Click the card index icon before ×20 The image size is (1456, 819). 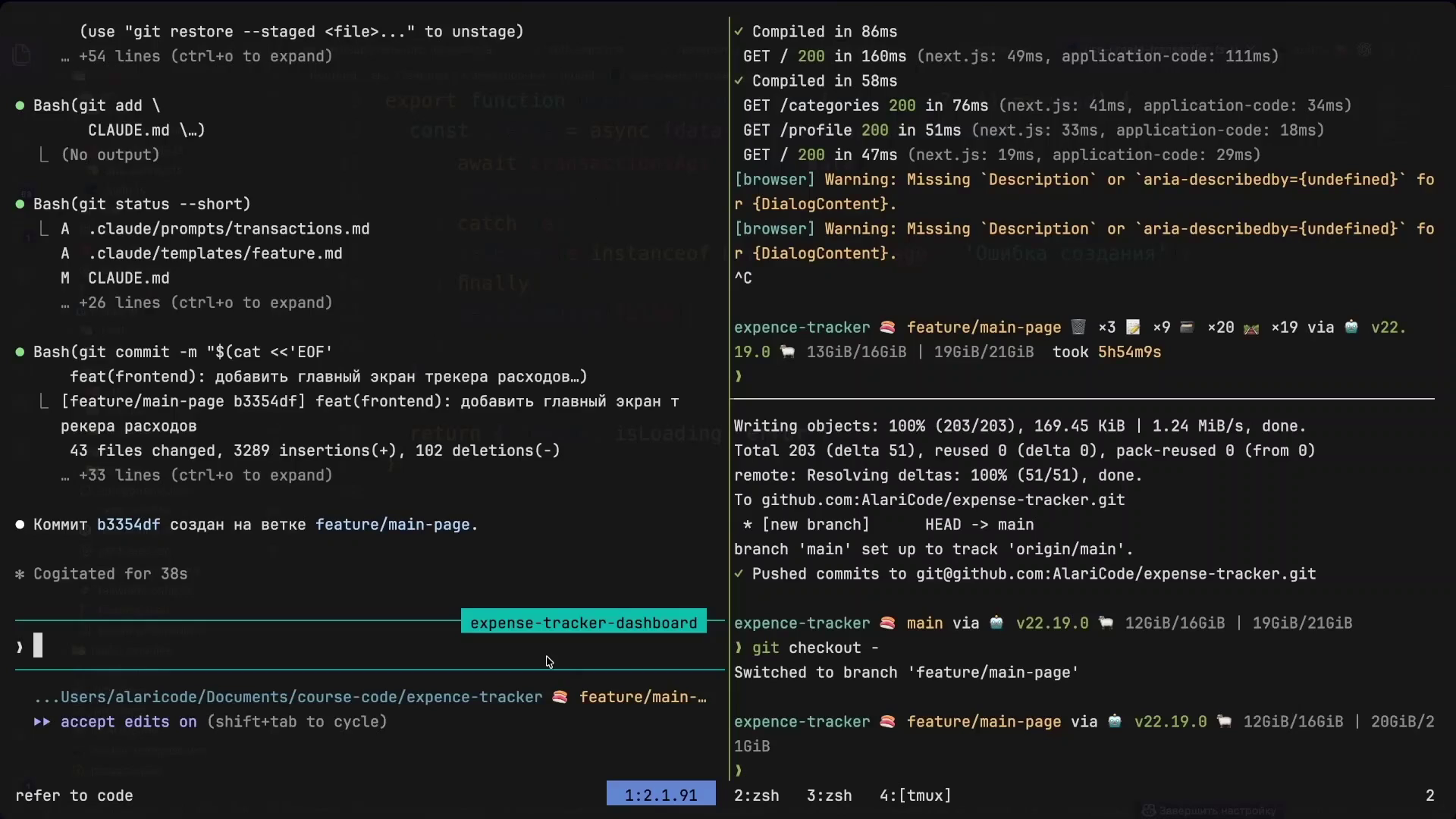click(1188, 327)
